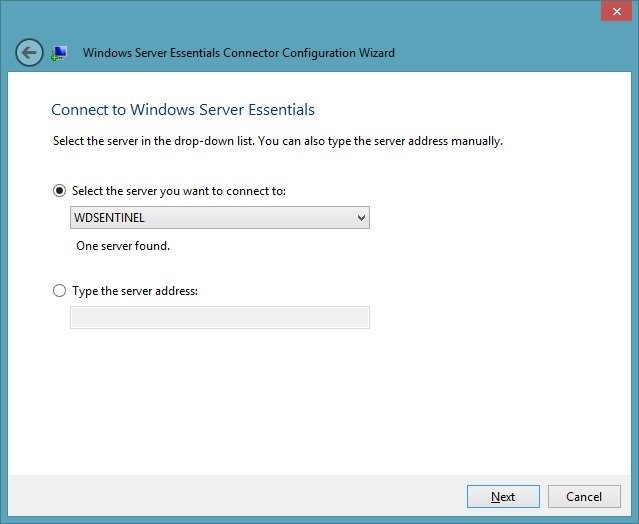Click the connector wizard computer icon
This screenshot has width=639, height=524.
59,53
